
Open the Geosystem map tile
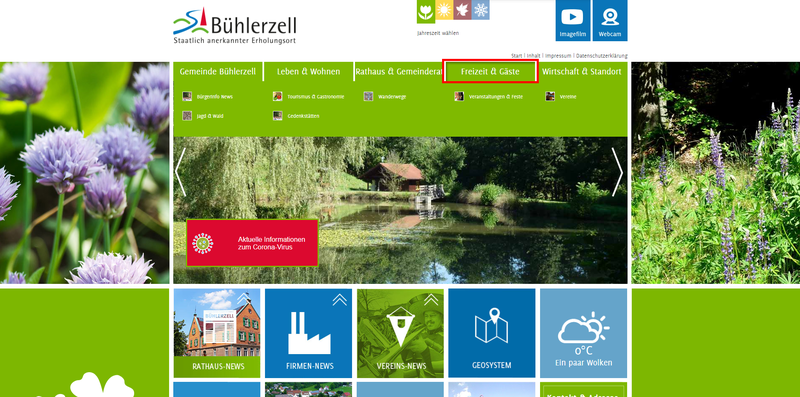[492, 333]
